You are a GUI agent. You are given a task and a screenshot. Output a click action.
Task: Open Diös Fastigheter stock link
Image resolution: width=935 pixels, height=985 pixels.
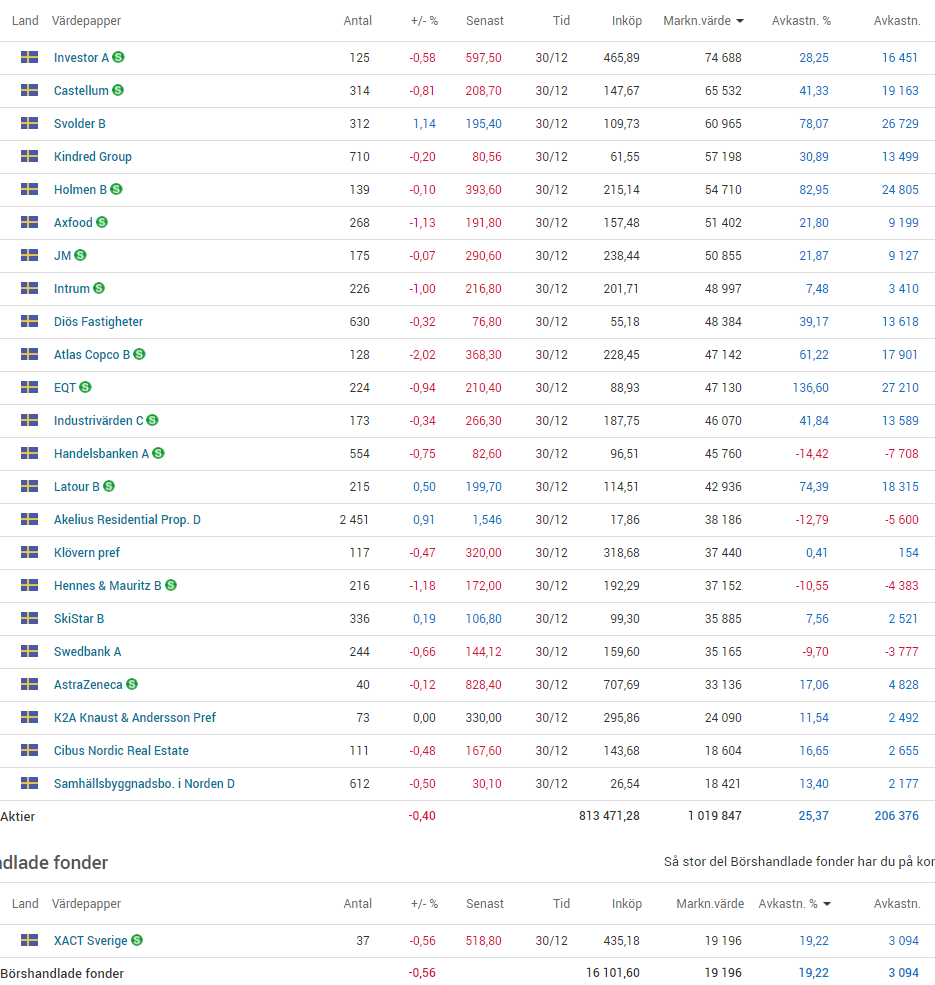tap(99, 322)
